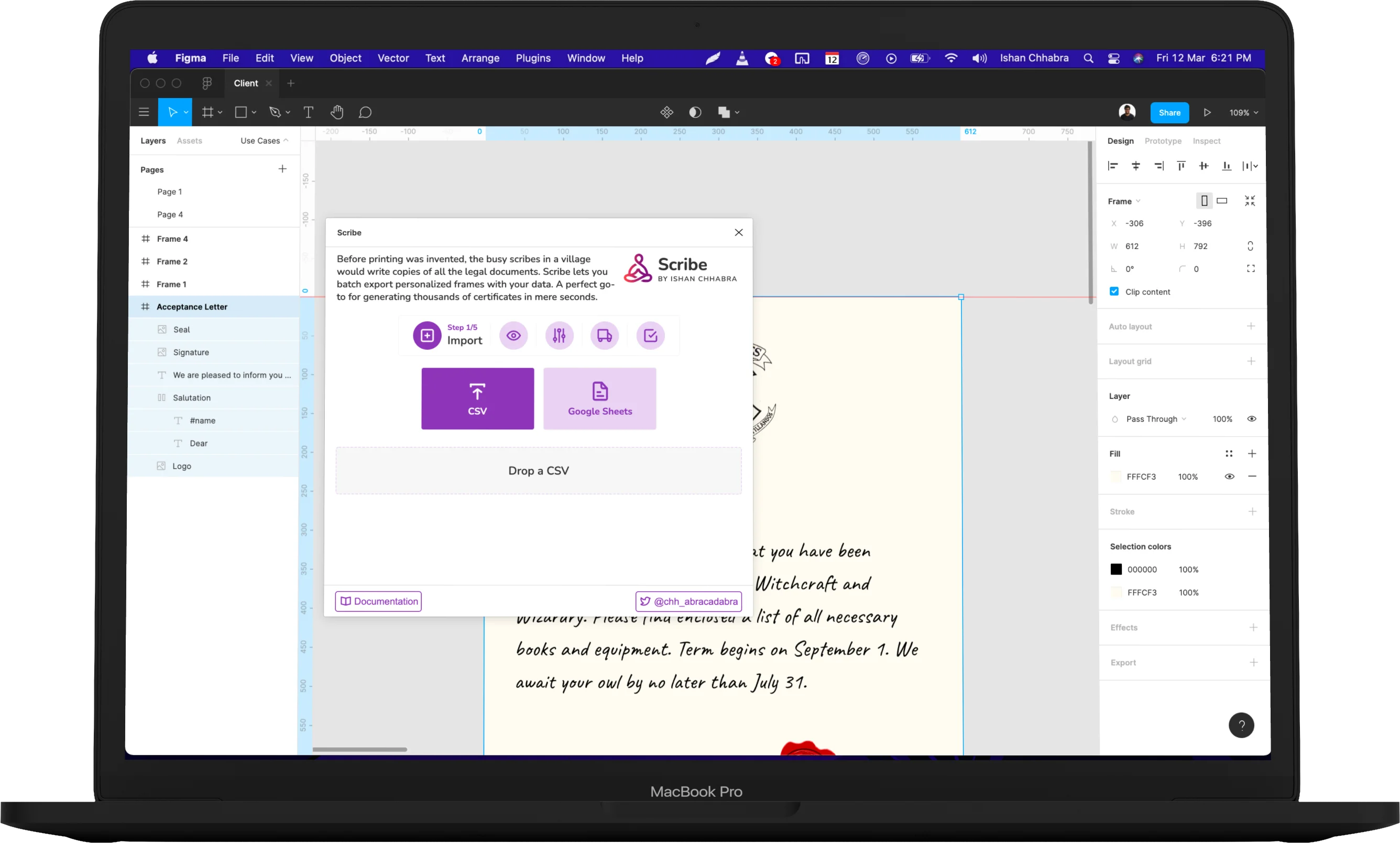
Task: Click the Boolean union icon
Action: [x=724, y=113]
